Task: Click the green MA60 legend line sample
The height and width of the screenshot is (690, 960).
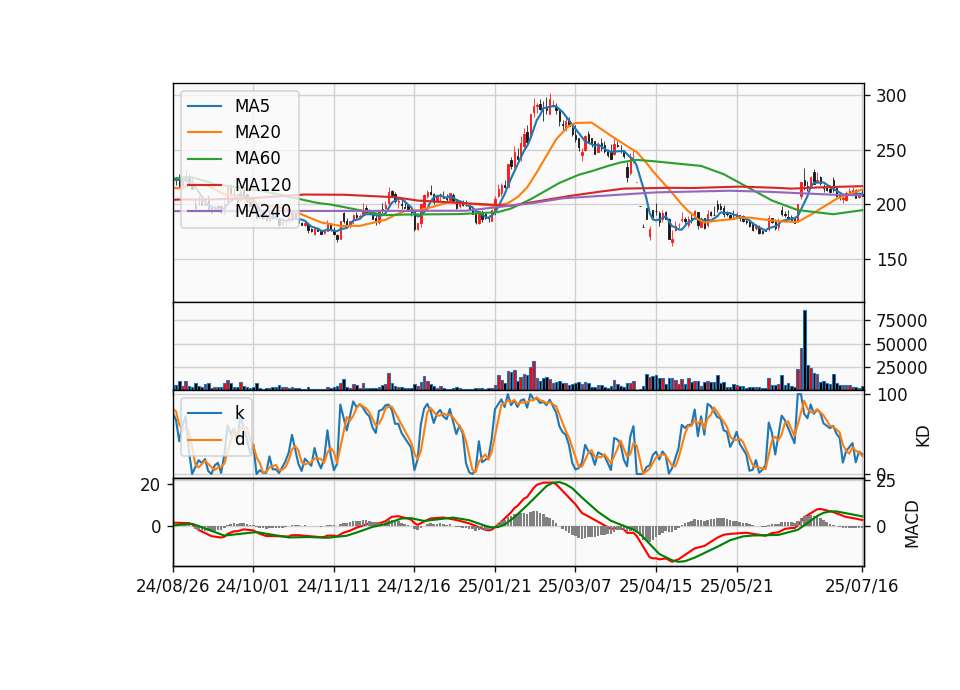Action: click(x=204, y=159)
